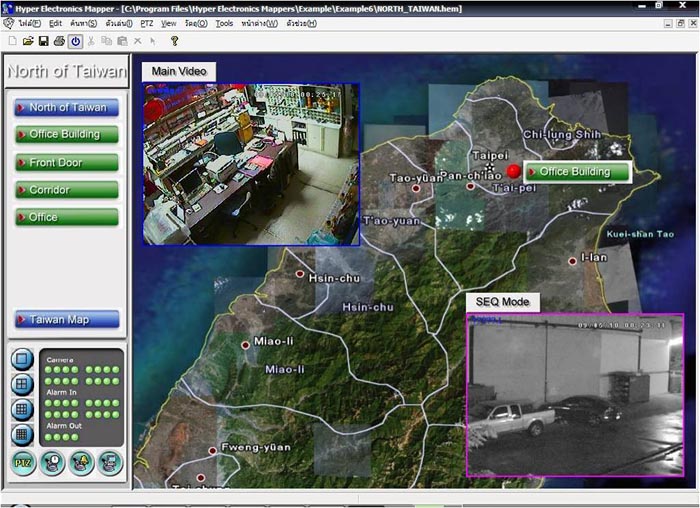
Task: Open the PTZ menu
Action: 146,23
